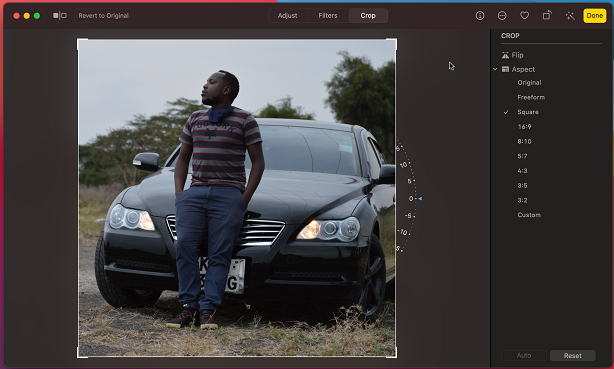
Task: Click the red close window button
Action: (16, 16)
